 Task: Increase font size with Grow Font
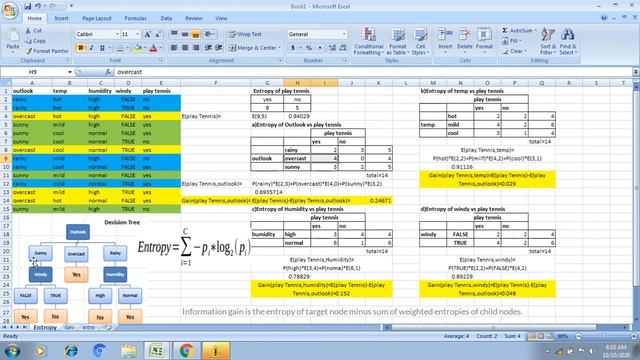[x=147, y=34]
